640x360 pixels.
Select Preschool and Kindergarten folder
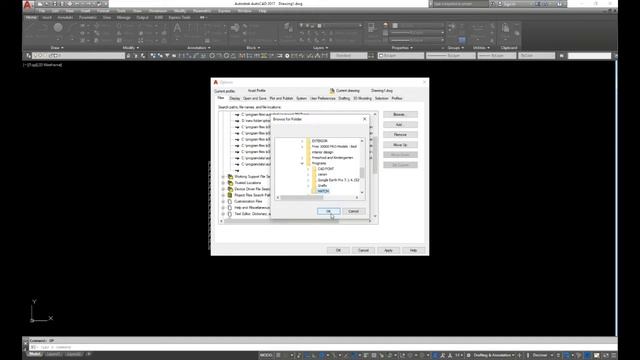click(332, 158)
